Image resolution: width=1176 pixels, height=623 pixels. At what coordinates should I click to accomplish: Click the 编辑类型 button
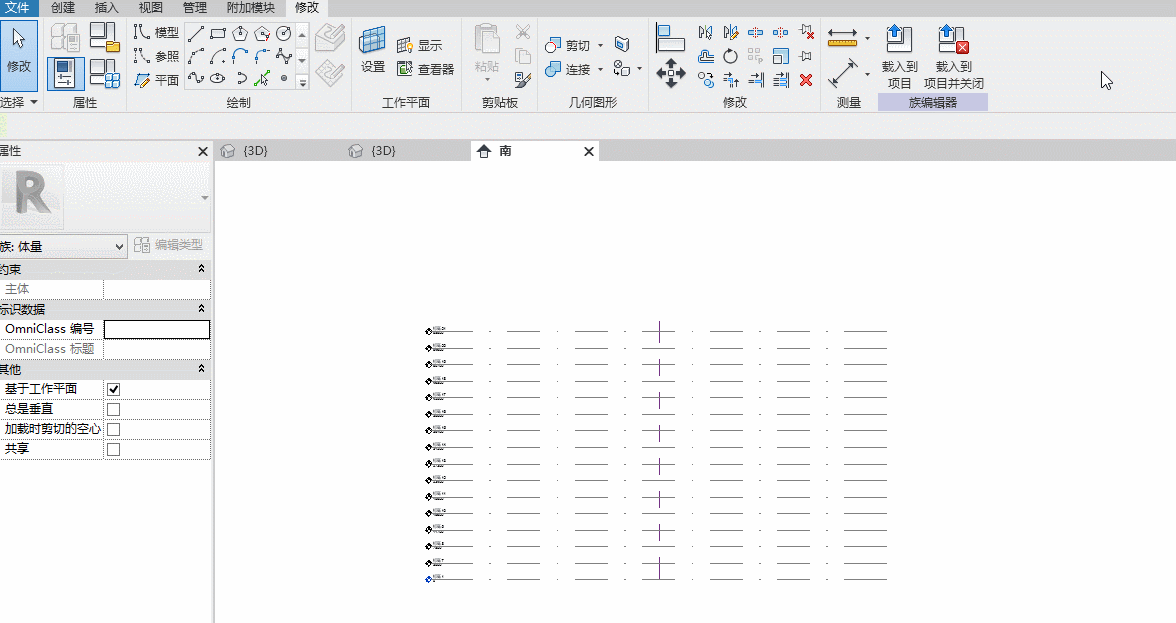pyautogui.click(x=169, y=245)
